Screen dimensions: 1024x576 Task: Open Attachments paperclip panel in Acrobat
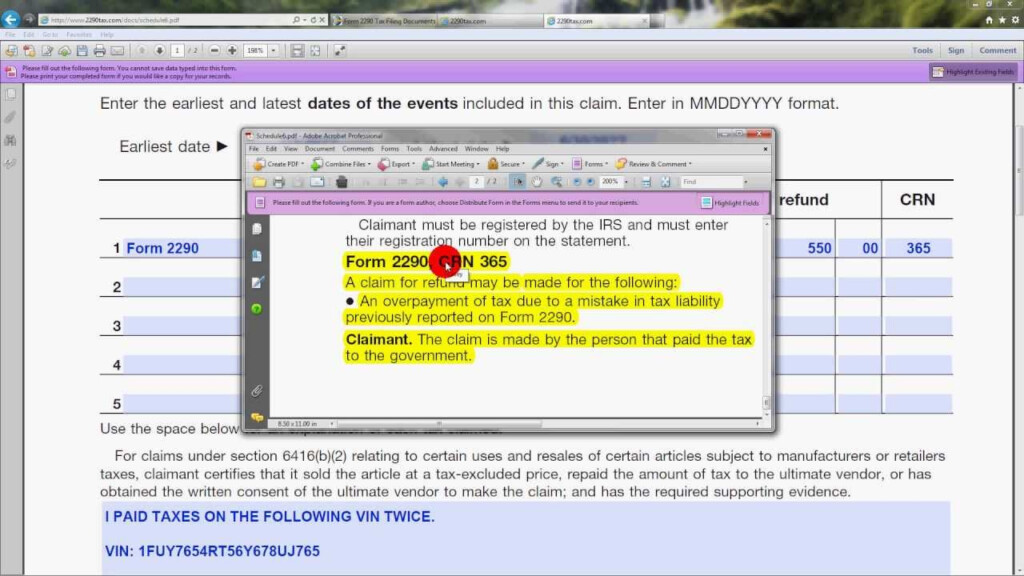point(257,391)
